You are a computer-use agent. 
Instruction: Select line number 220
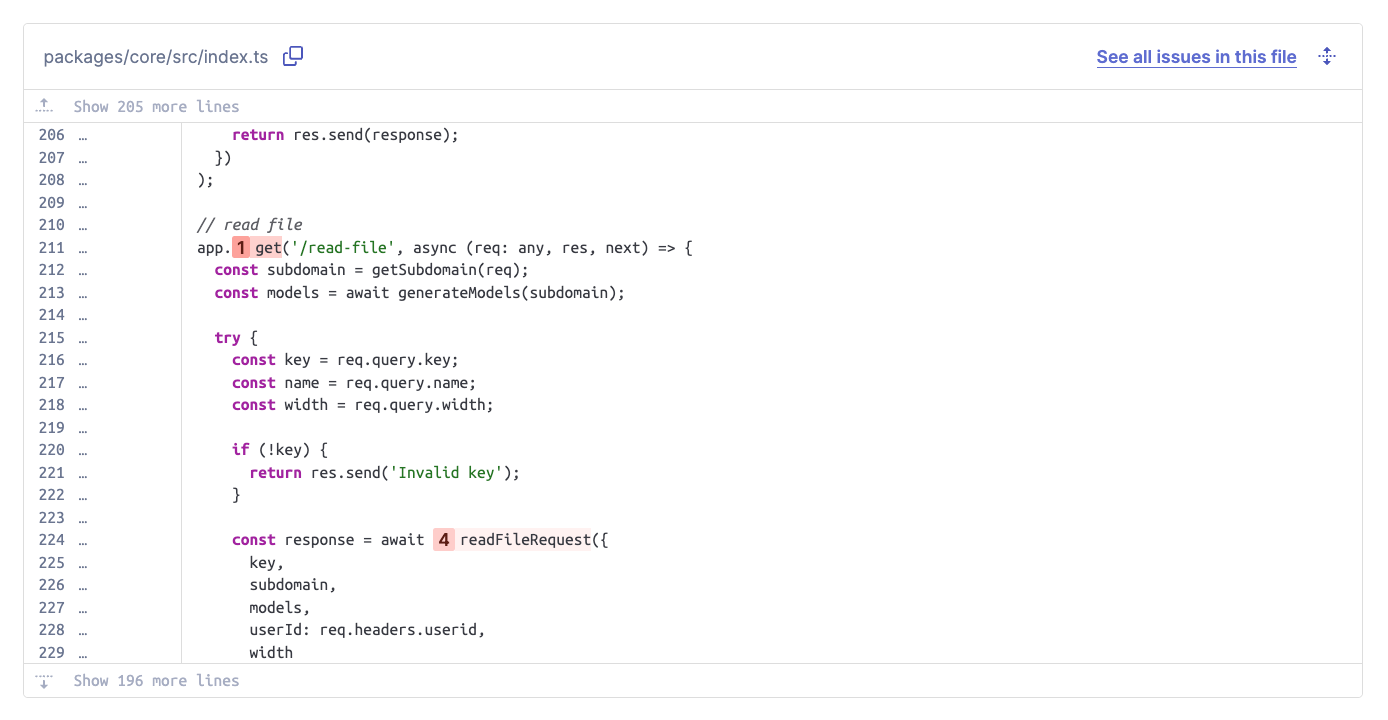pos(51,450)
